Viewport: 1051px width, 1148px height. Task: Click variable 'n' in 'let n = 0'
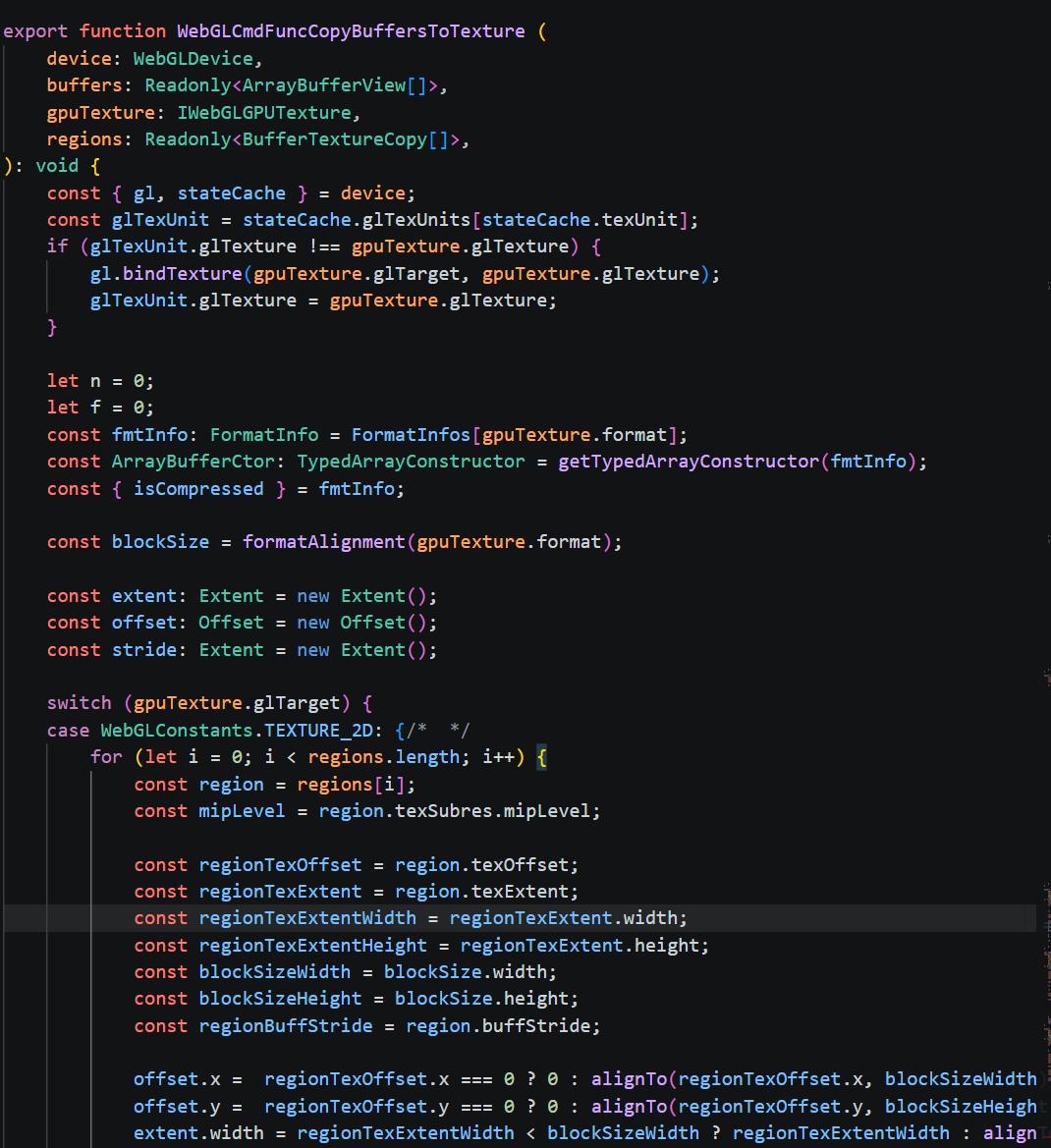tap(95, 381)
